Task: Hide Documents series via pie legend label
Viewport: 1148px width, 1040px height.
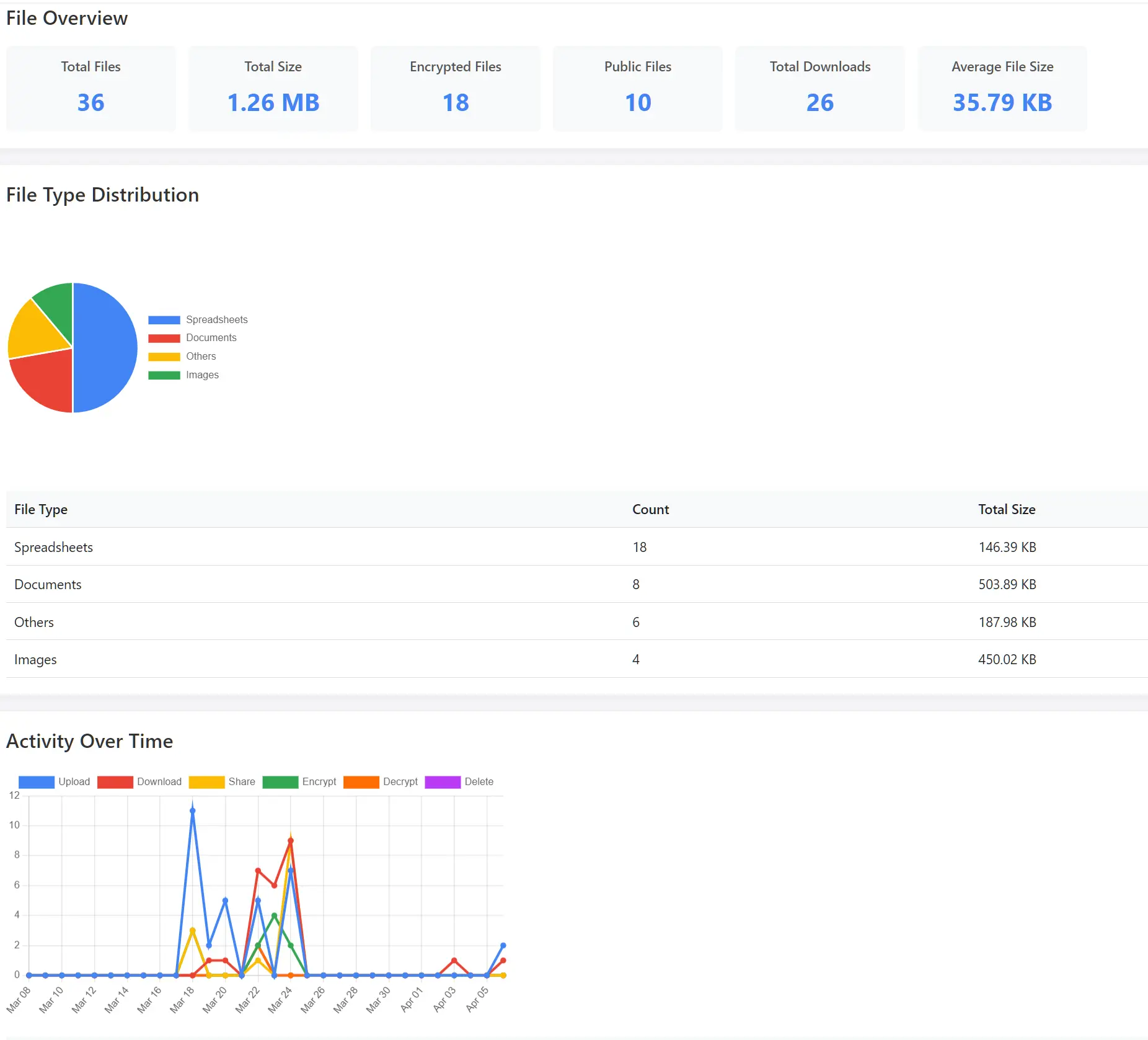Action: pyautogui.click(x=211, y=337)
